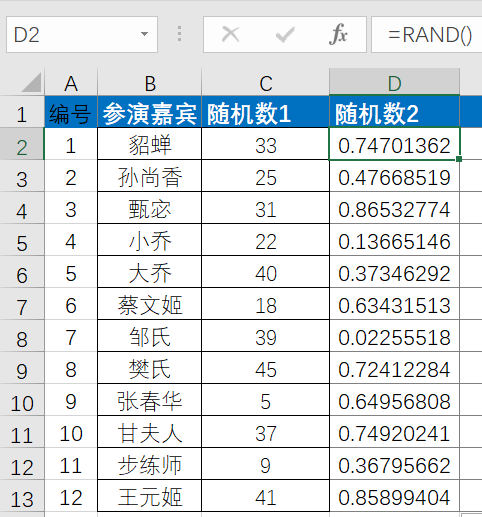The height and width of the screenshot is (517, 482).
Task: Select column B header
Action: tap(150, 82)
